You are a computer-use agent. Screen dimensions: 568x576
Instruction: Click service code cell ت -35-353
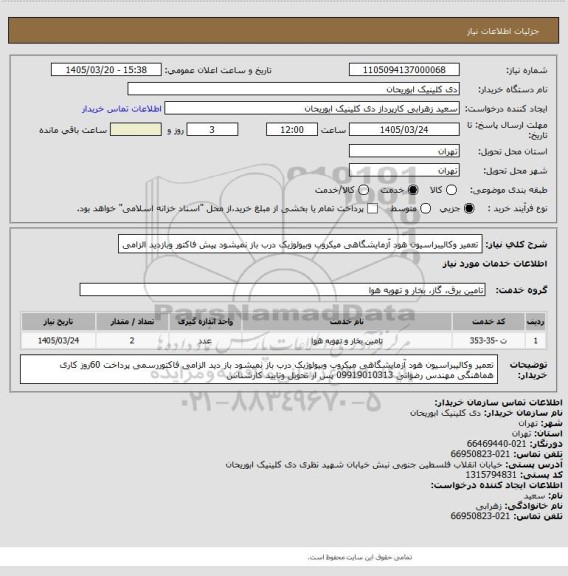click(488, 341)
